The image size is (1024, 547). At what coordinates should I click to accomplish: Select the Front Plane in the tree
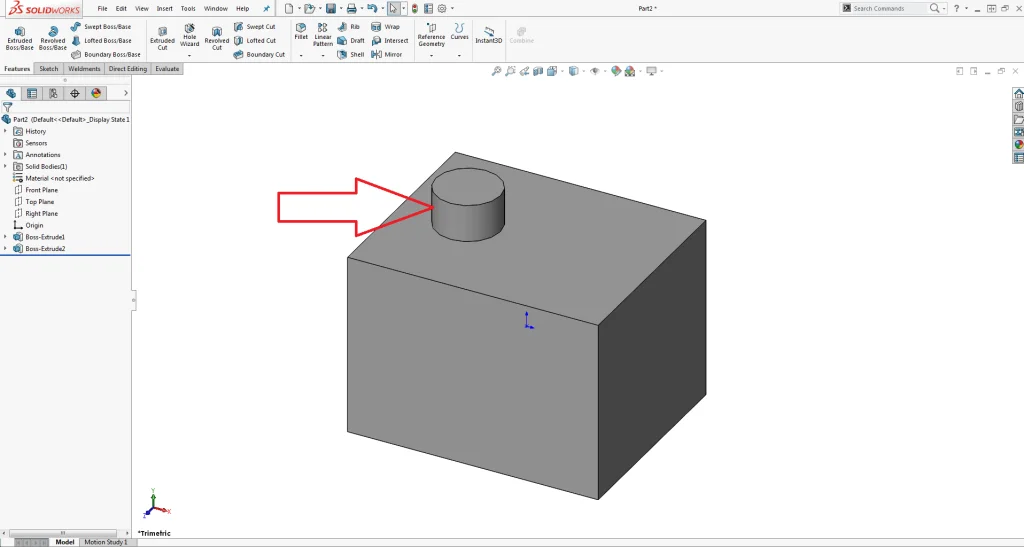(x=41, y=190)
